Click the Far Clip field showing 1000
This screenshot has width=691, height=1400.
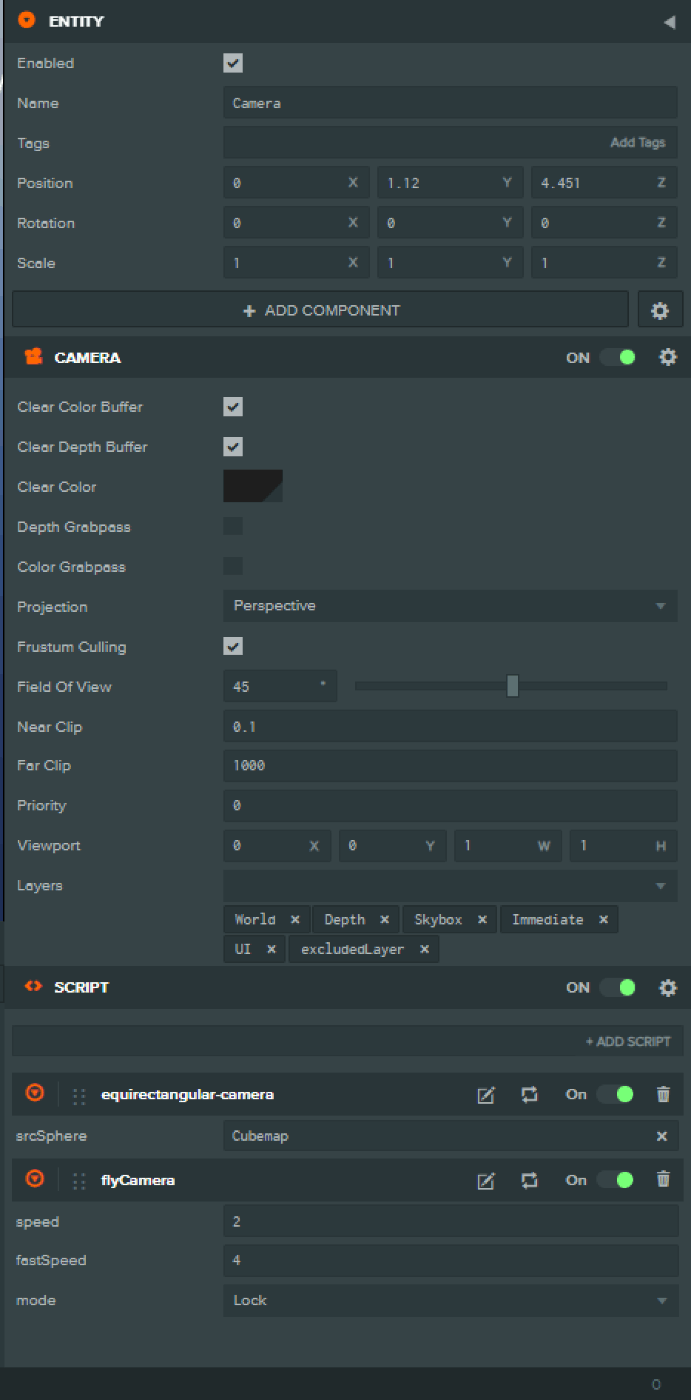coord(450,766)
